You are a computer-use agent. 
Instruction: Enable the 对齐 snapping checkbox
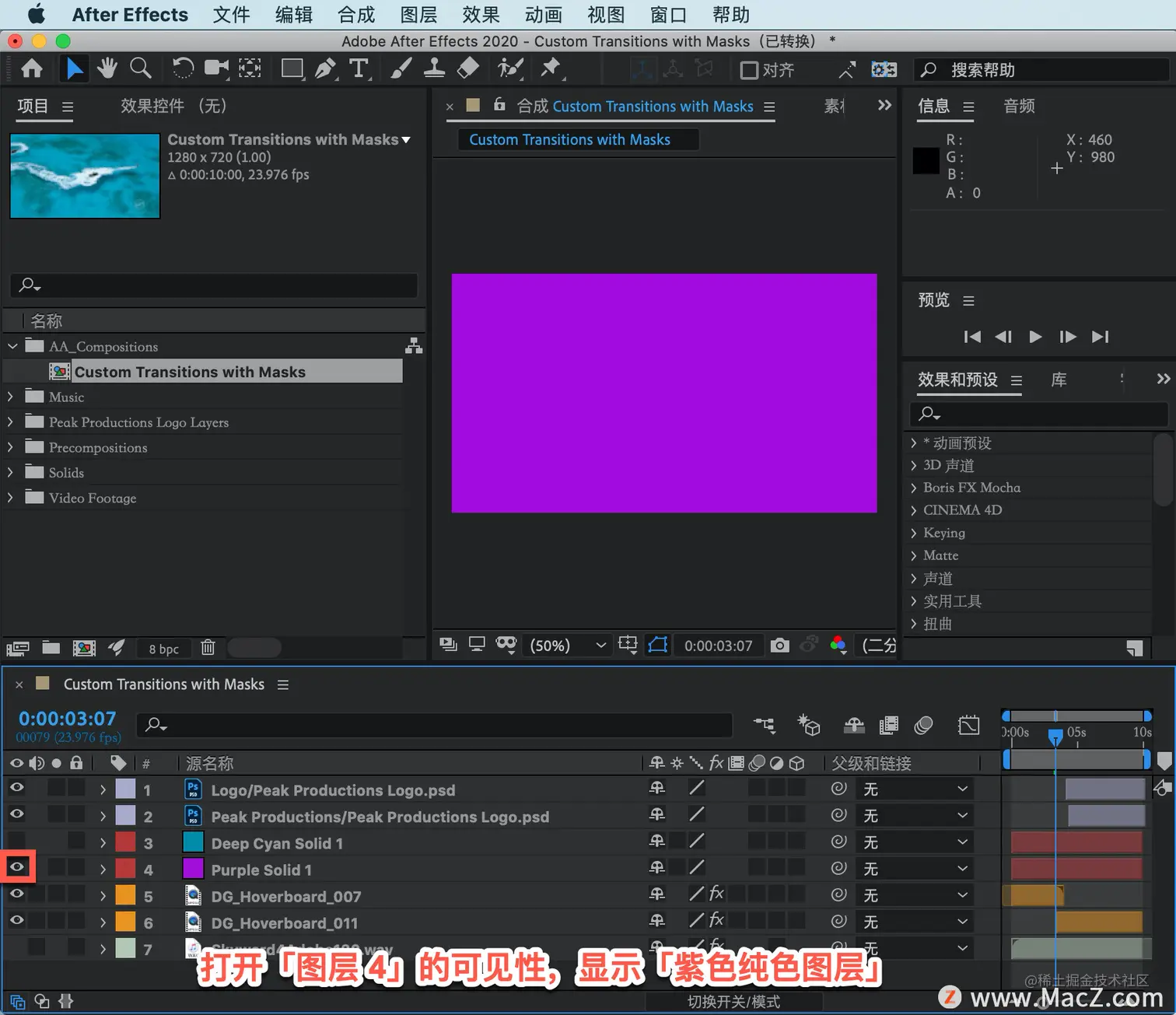(x=749, y=70)
